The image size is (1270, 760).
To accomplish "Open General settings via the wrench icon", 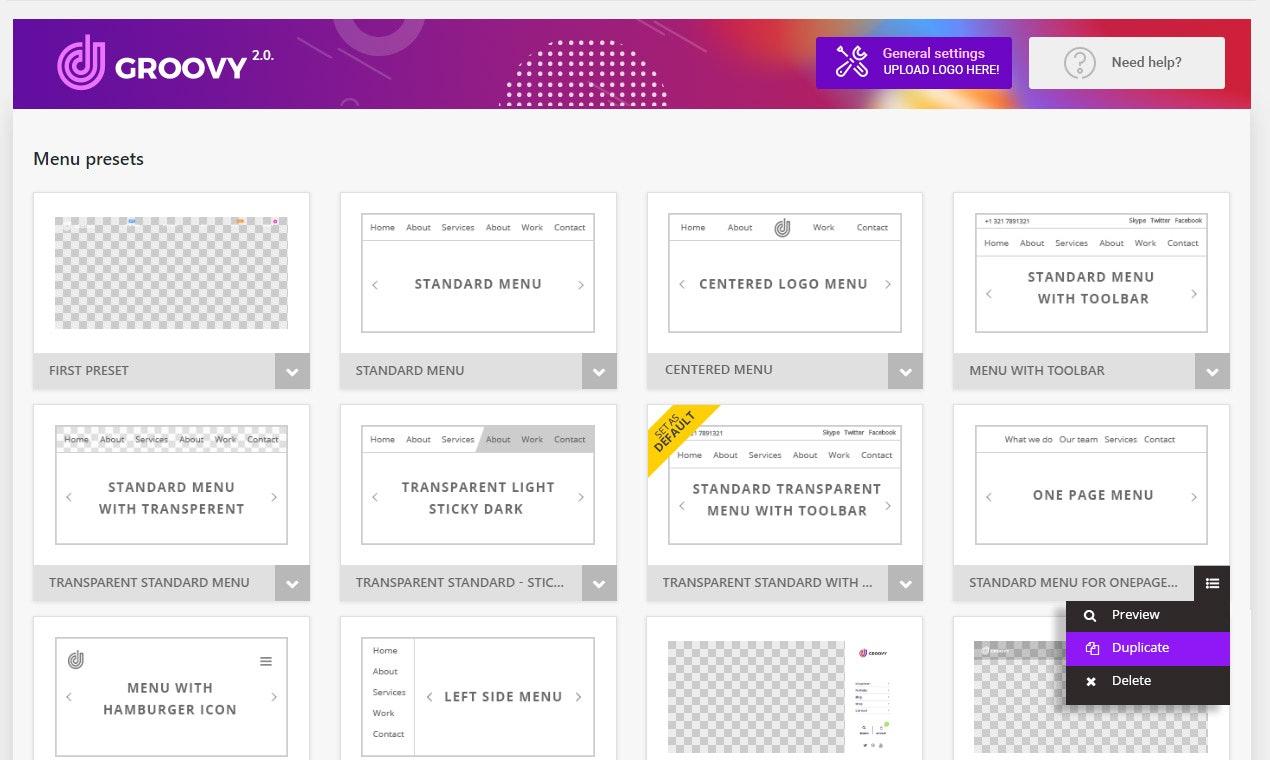I will [851, 62].
